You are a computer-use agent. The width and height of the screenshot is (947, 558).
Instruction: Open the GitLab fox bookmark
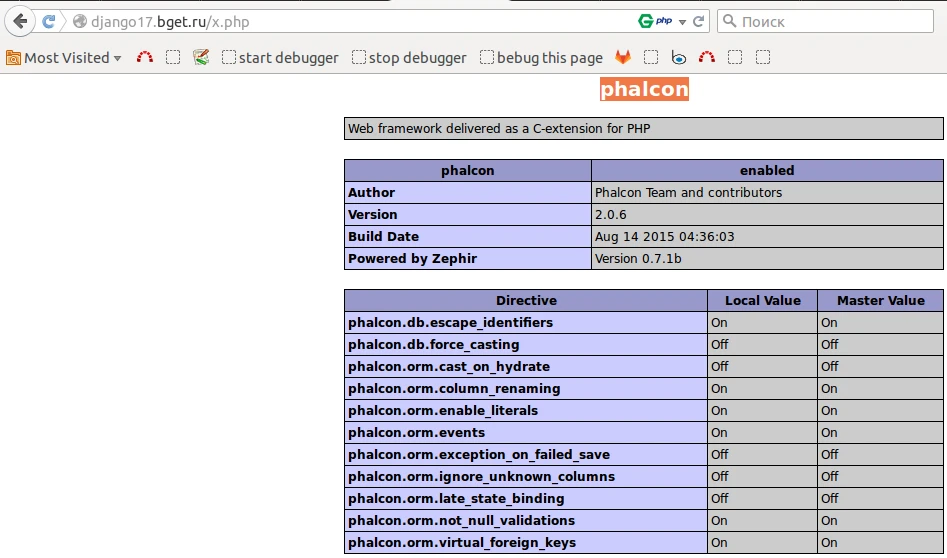coord(623,58)
